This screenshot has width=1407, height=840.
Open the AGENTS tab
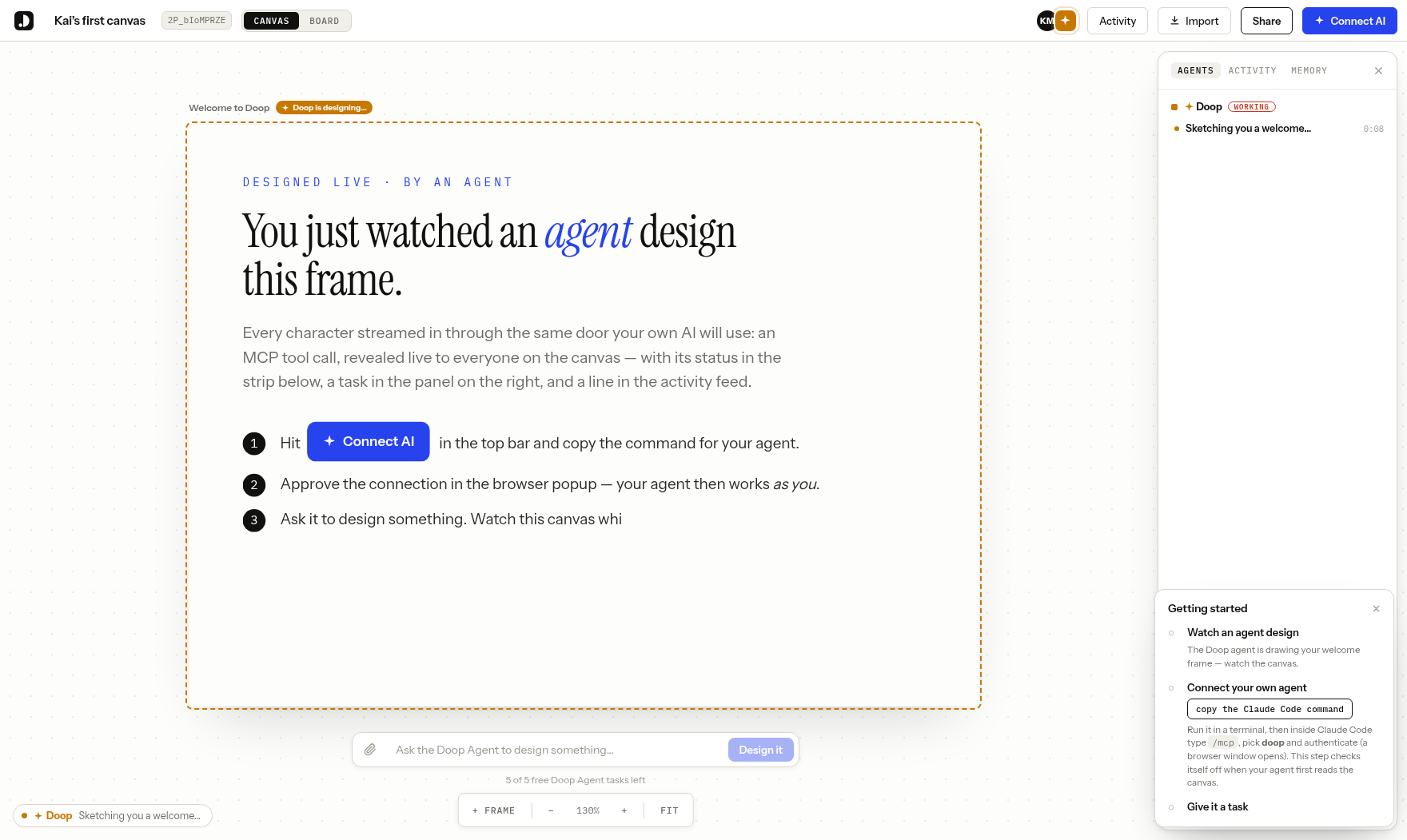pyautogui.click(x=1195, y=70)
